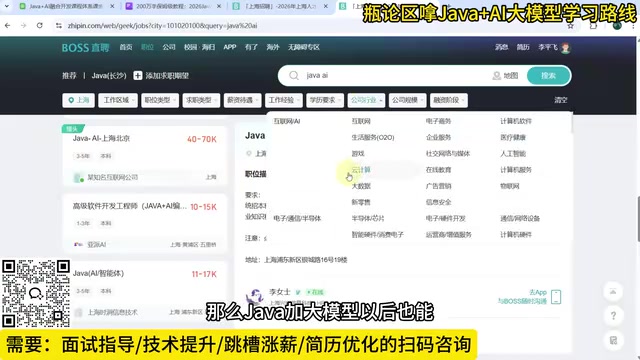Collapse the 公司行业 filter
The width and height of the screenshot is (640, 360).
366,100
